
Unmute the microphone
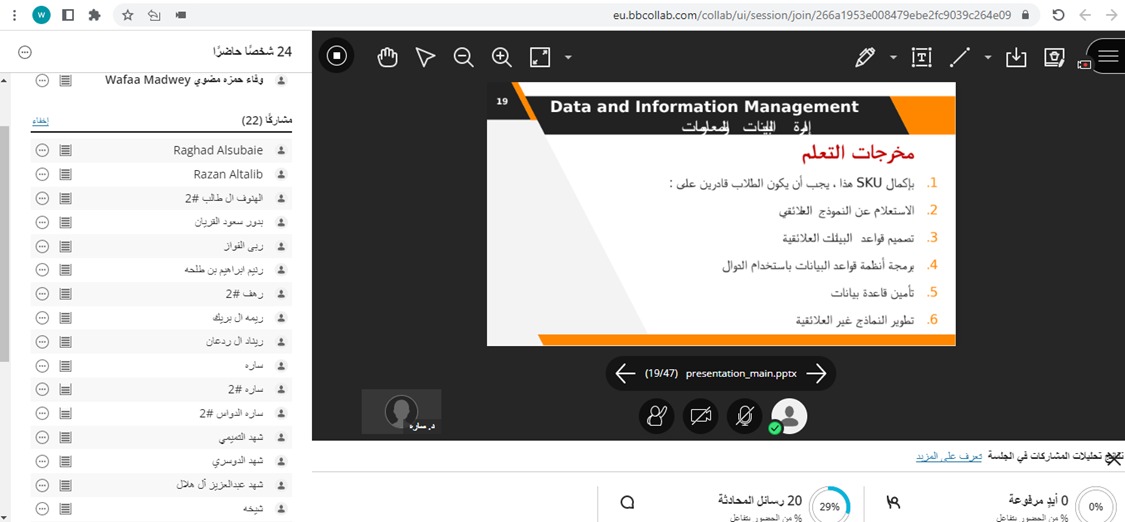pyautogui.click(x=743, y=416)
